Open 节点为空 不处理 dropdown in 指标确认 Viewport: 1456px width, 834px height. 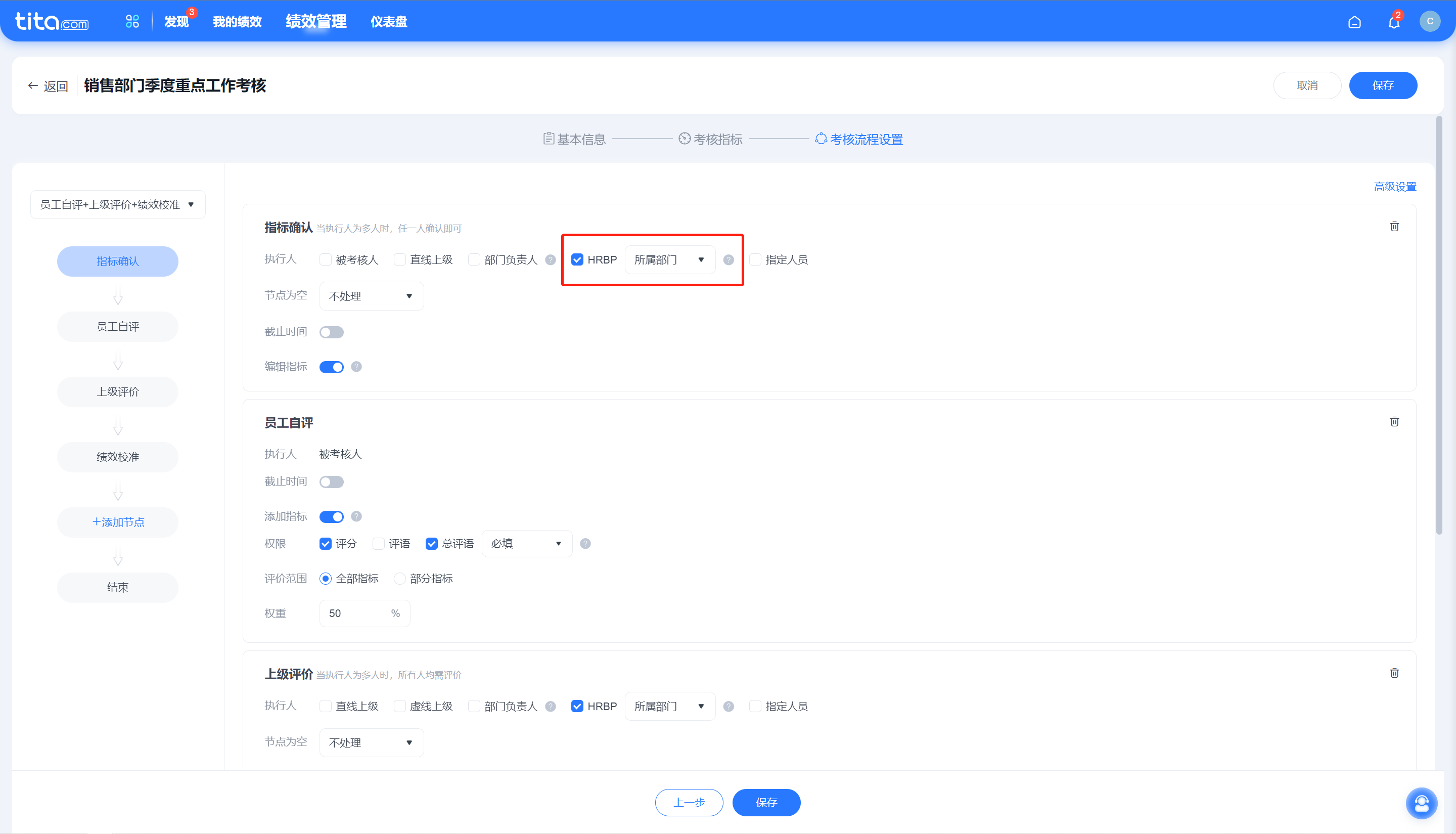tap(372, 296)
